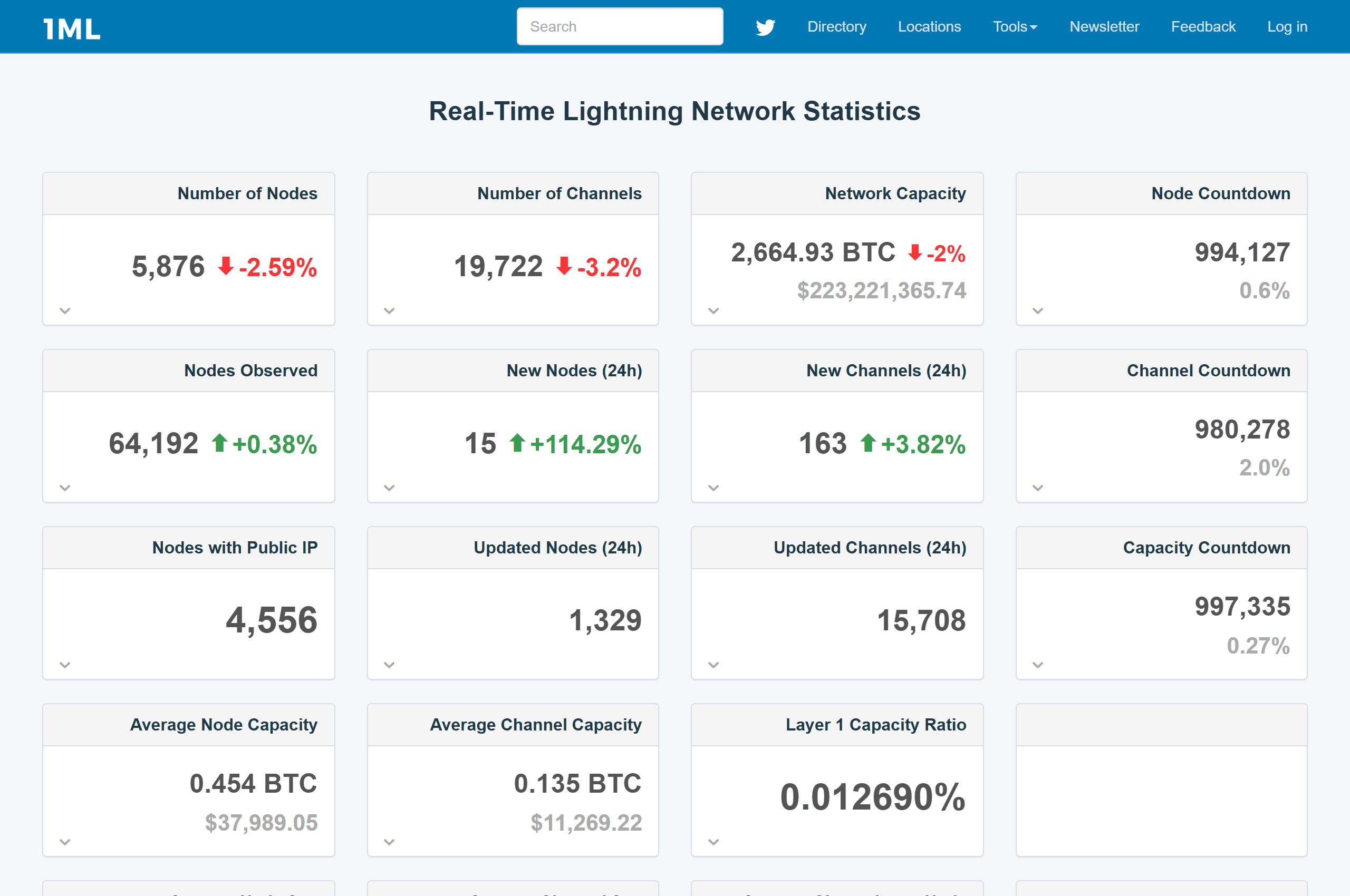The width and height of the screenshot is (1350, 896).
Task: Click the 1,329 updated nodes value
Action: click(605, 621)
